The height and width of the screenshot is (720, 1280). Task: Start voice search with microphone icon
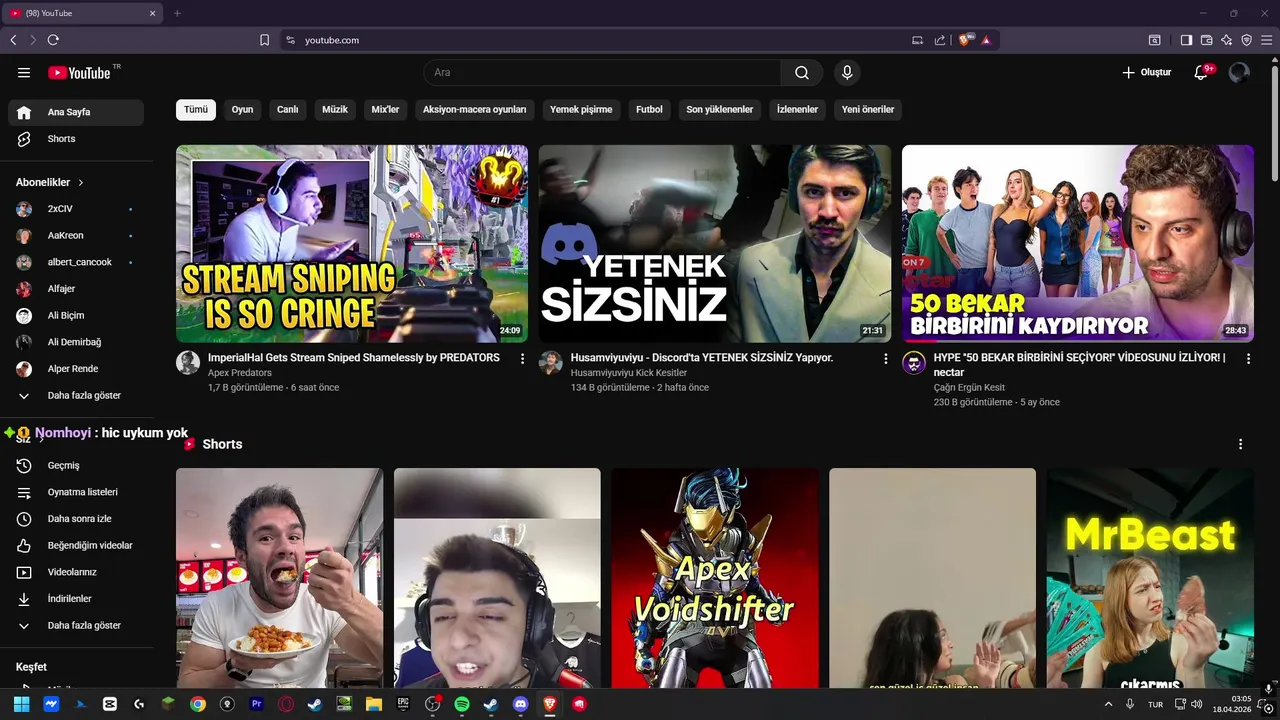click(x=847, y=72)
